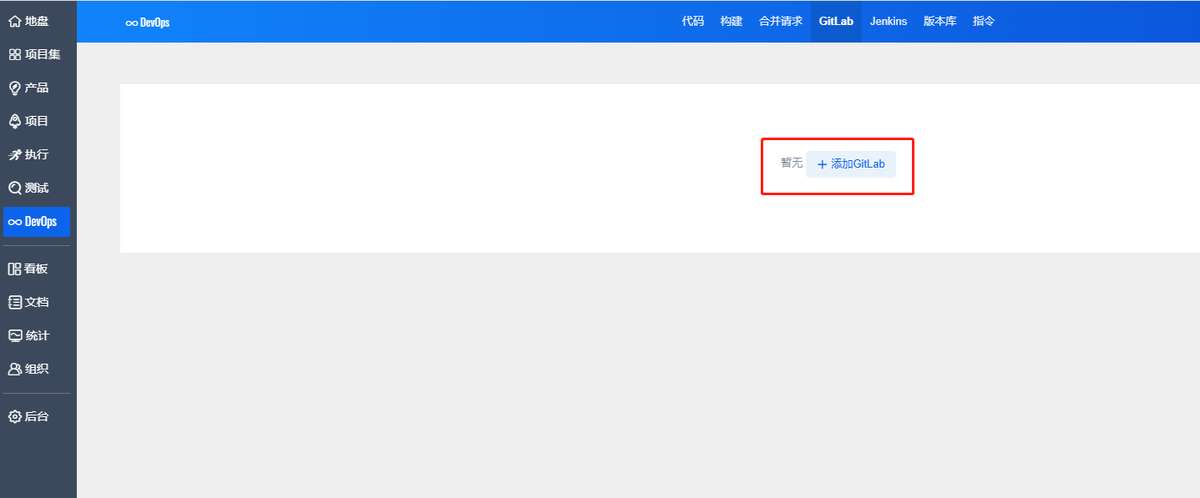Switch to the 指令 tab
The height and width of the screenshot is (498, 1200).
coord(984,21)
